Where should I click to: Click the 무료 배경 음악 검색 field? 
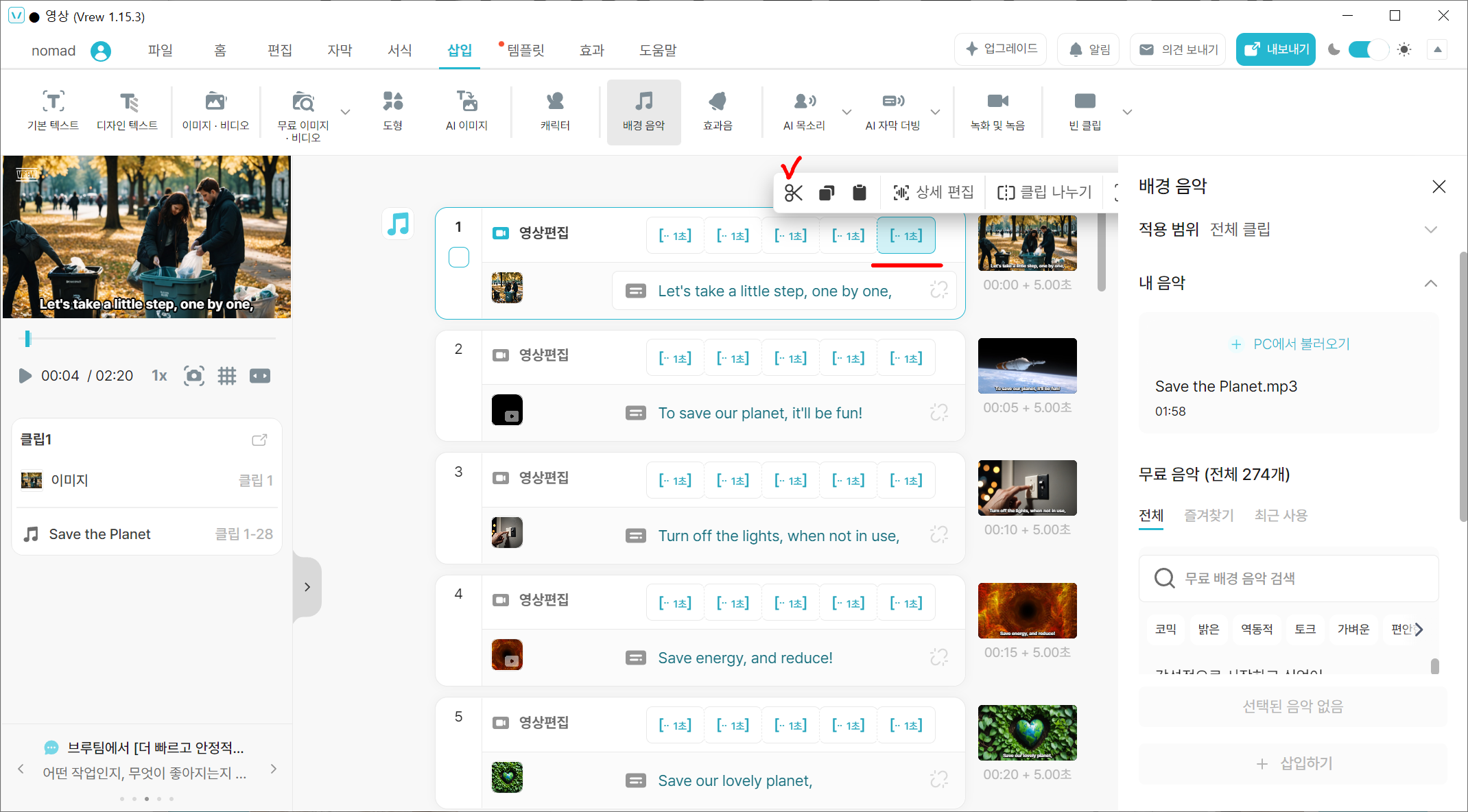coord(1288,578)
